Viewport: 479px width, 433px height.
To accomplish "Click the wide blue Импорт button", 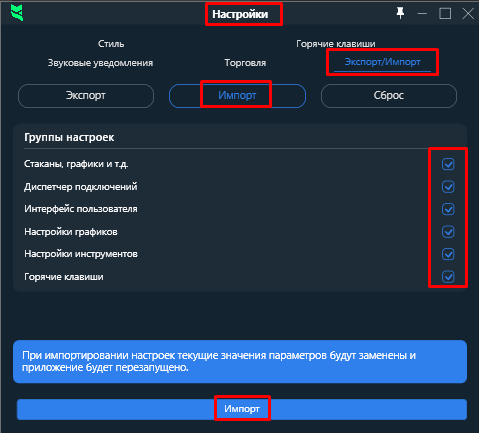I will pos(242,409).
